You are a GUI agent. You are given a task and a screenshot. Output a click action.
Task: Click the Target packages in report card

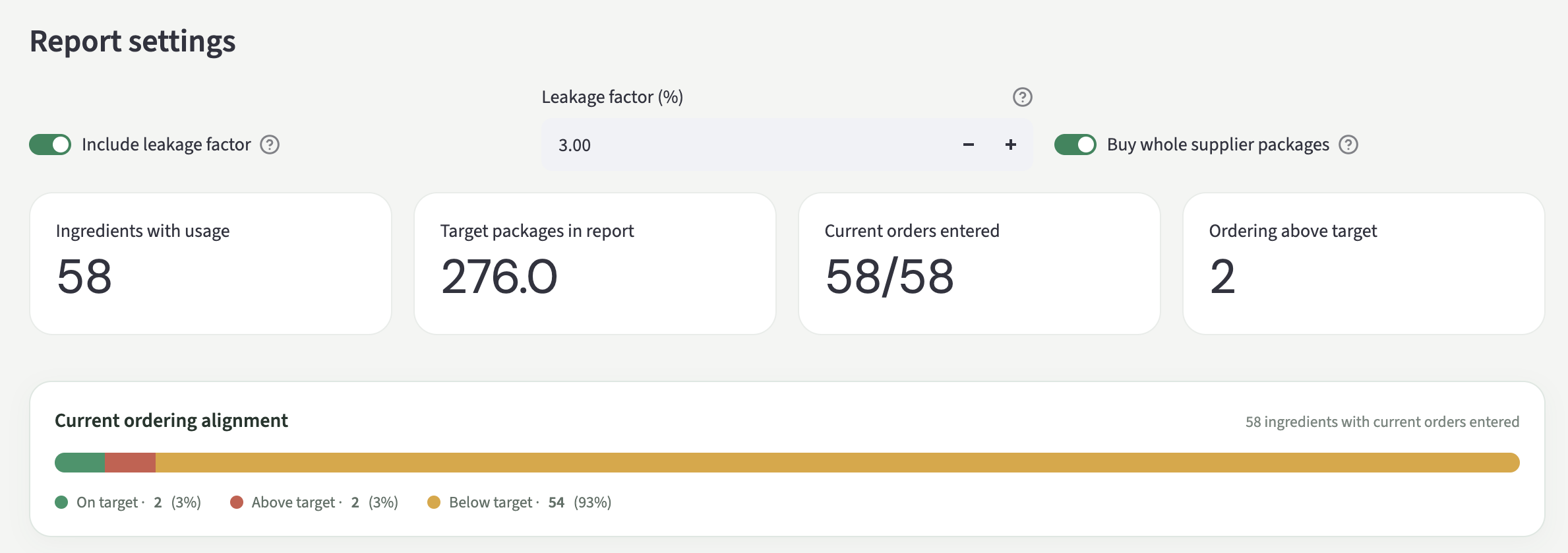[x=595, y=264]
